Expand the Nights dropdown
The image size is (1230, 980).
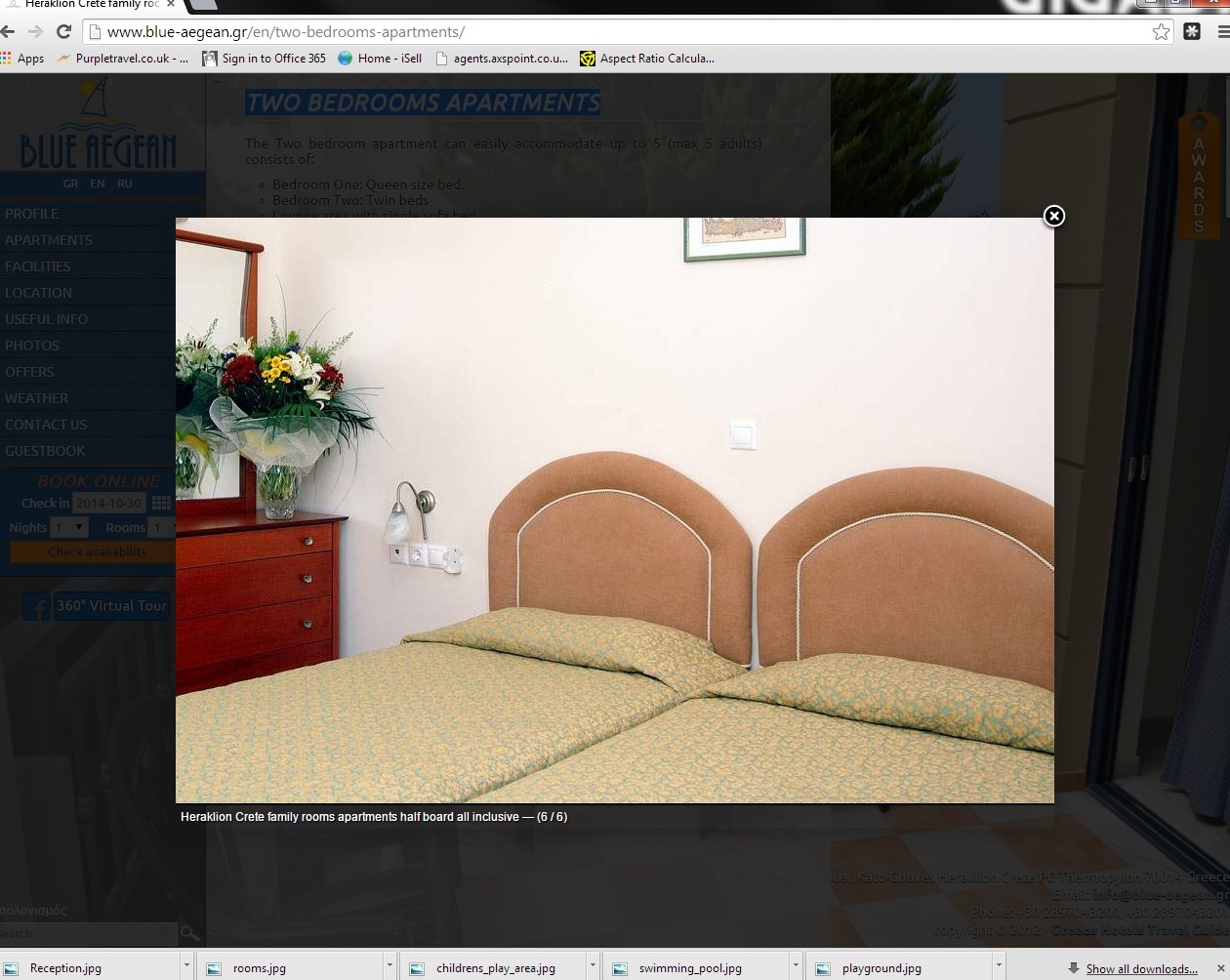[x=69, y=527]
